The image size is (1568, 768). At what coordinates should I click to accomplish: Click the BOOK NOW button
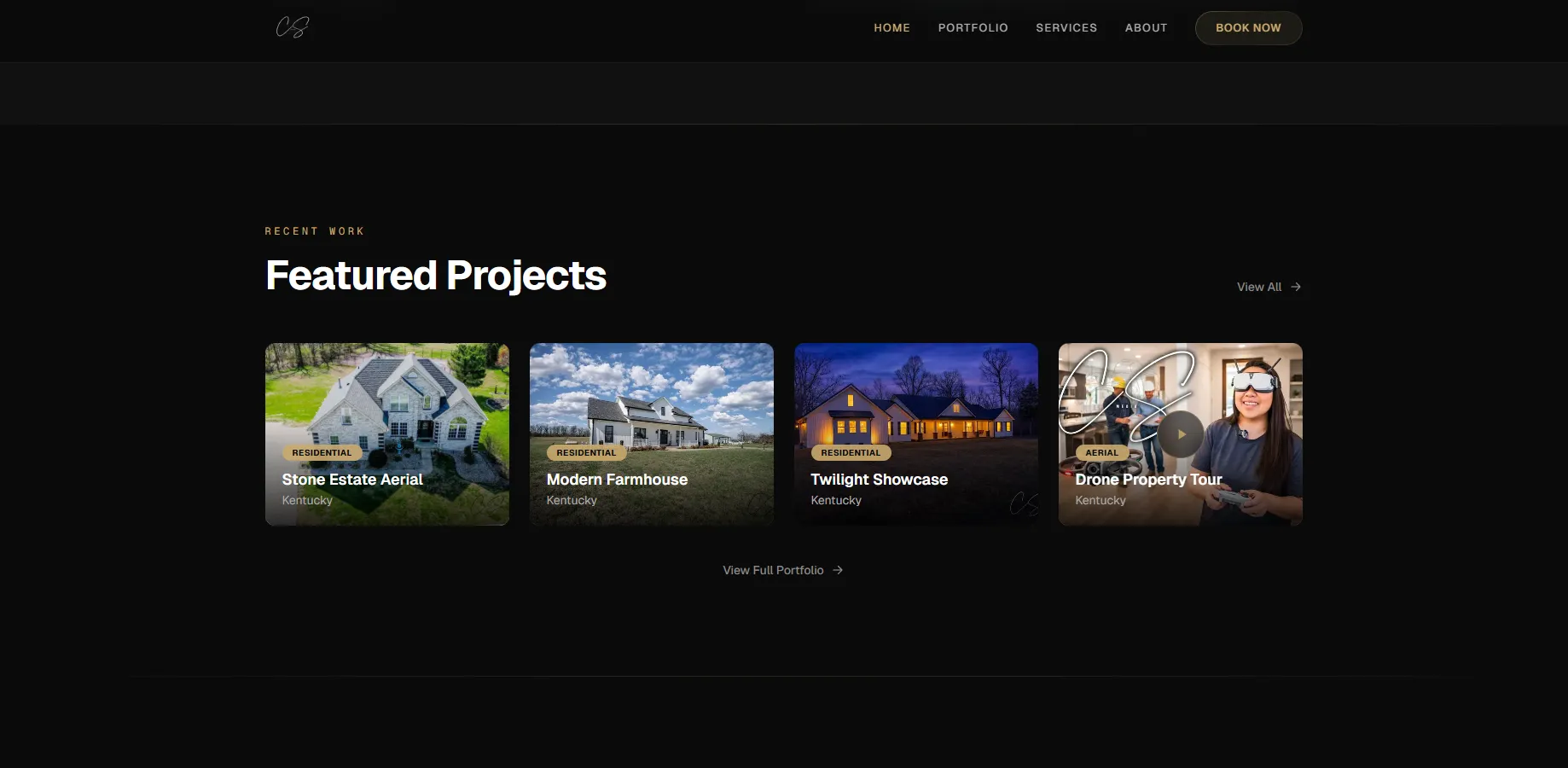1248,27
